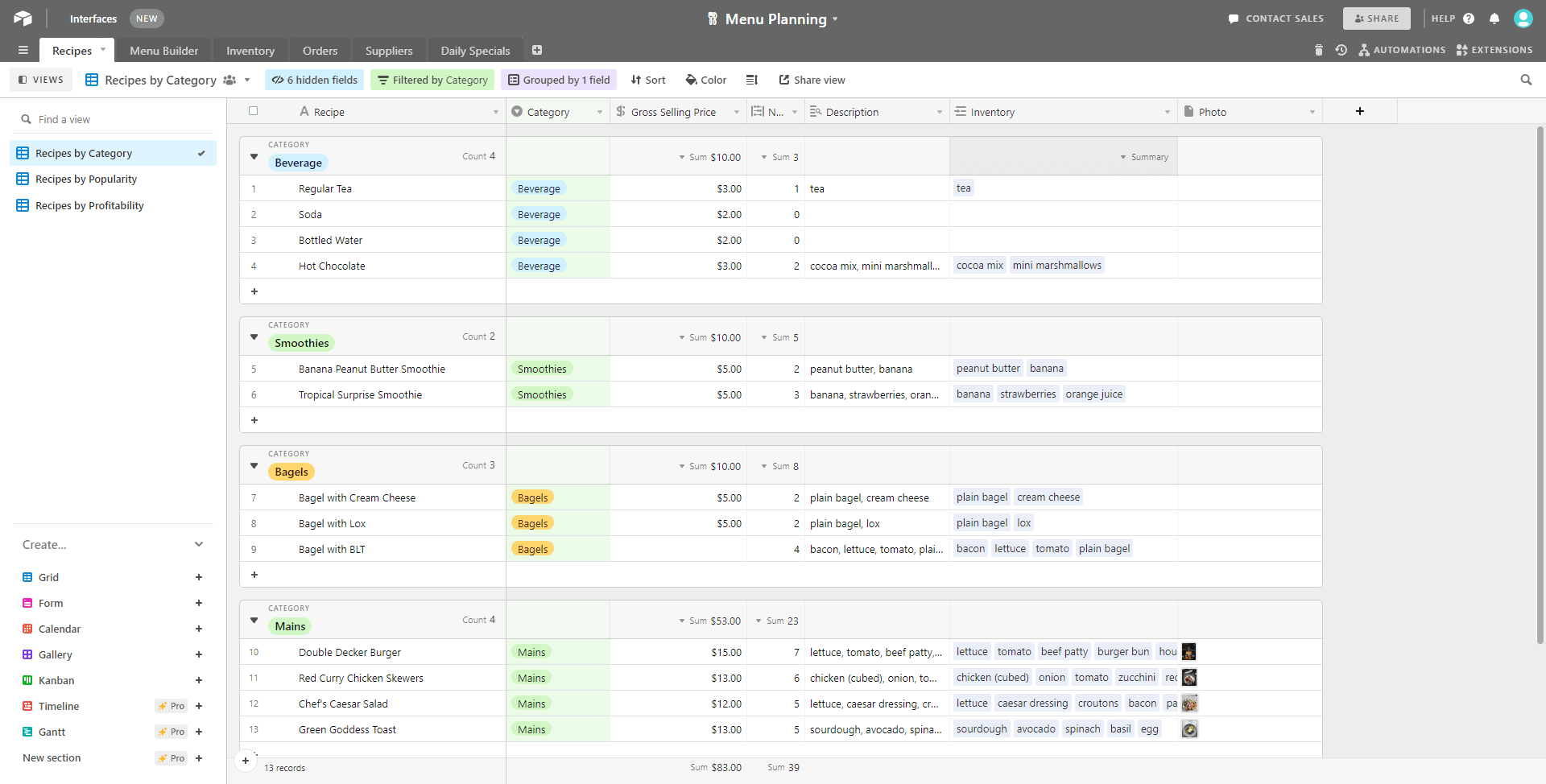Click the Share view button
This screenshot has width=1546, height=784.
point(812,80)
